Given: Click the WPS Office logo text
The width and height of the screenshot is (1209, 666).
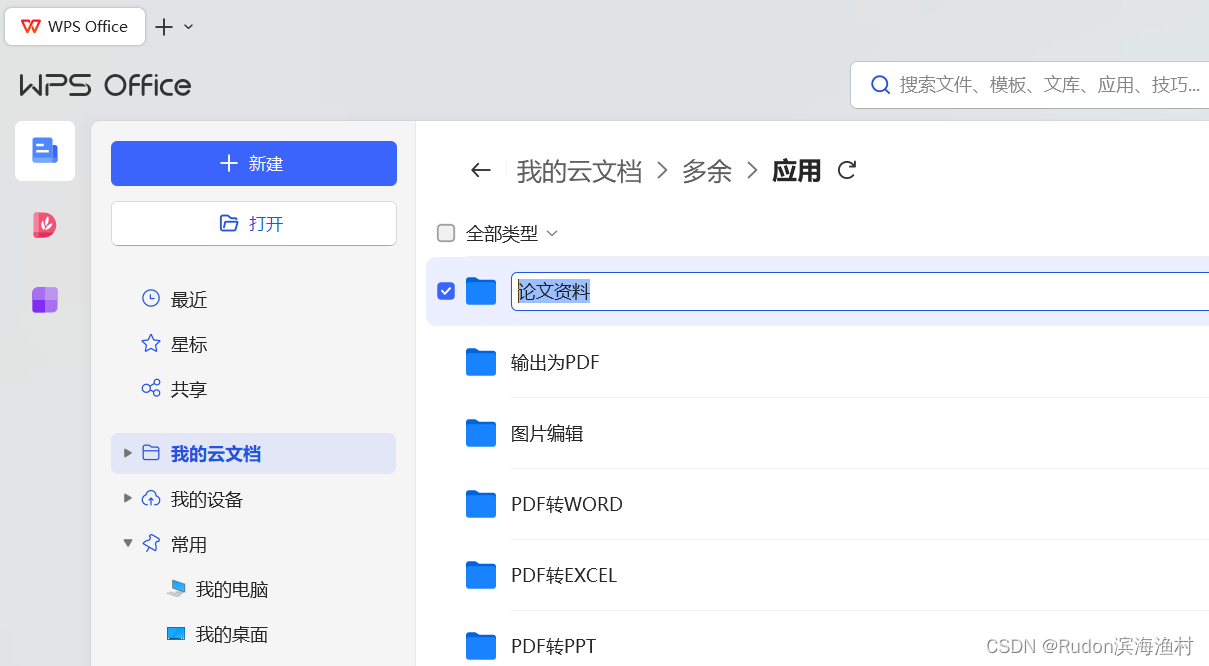Looking at the screenshot, I should [x=105, y=85].
